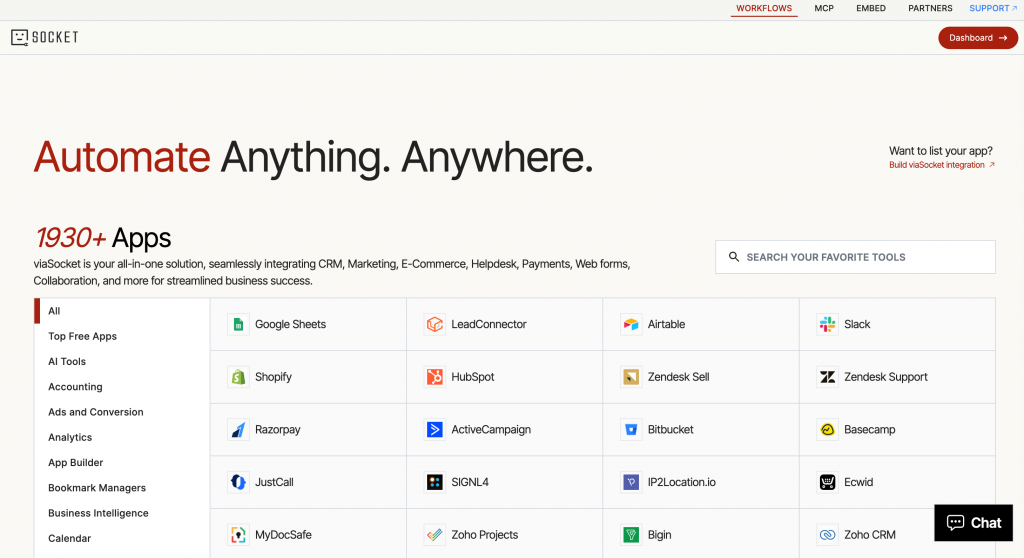Open the Basecamp app name

(x=870, y=429)
